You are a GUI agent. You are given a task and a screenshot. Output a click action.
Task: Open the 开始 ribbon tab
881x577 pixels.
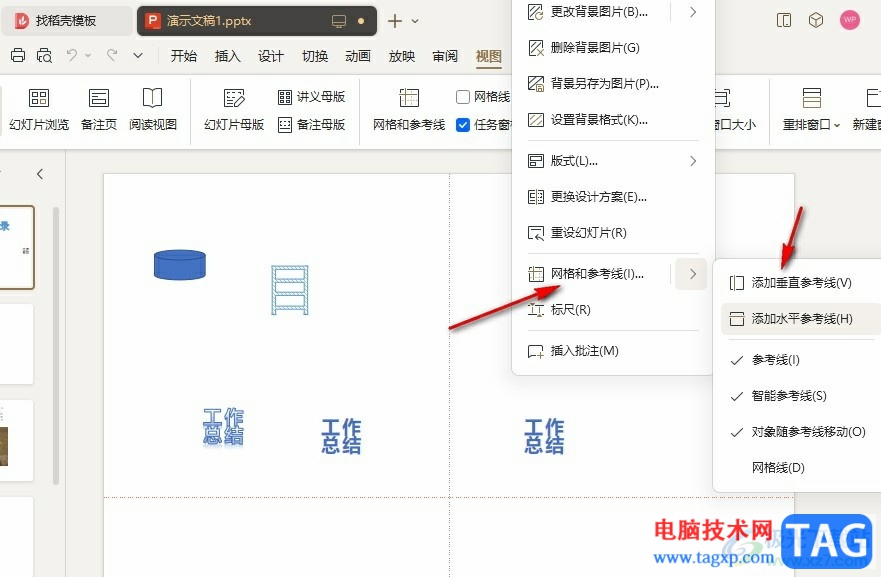tap(184, 56)
